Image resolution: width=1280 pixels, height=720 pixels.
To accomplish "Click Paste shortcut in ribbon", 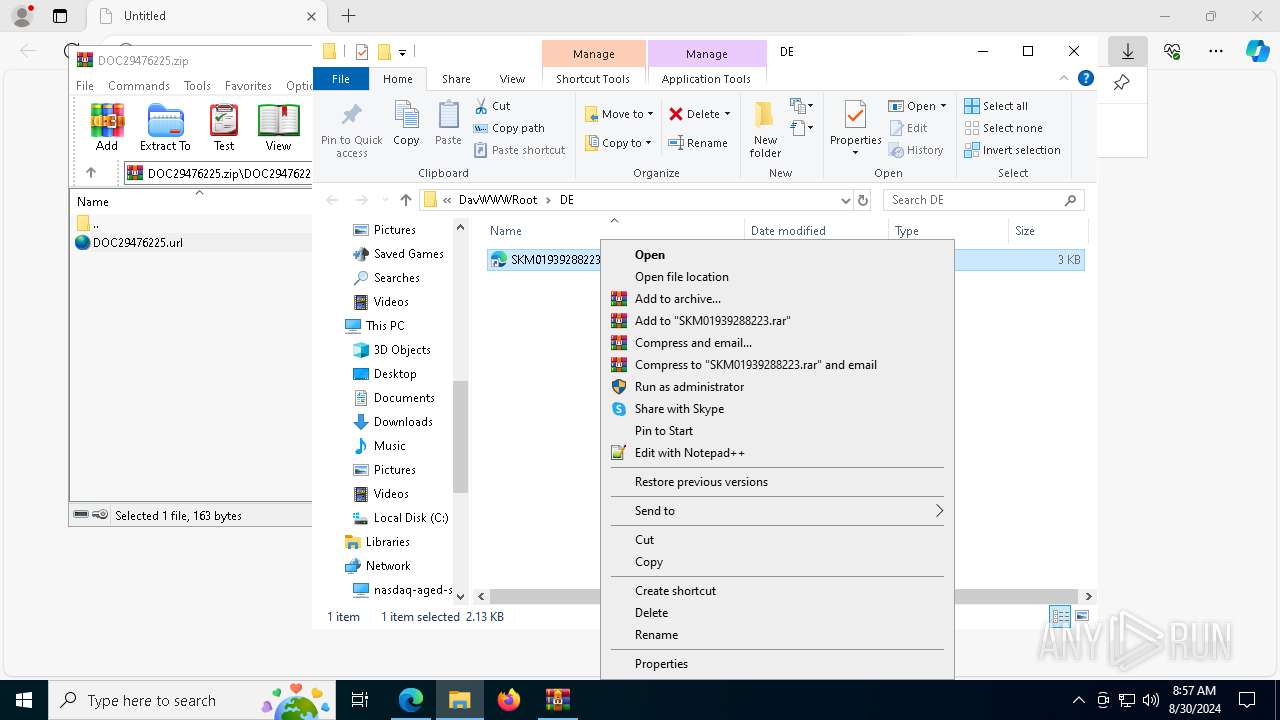I will [520, 150].
